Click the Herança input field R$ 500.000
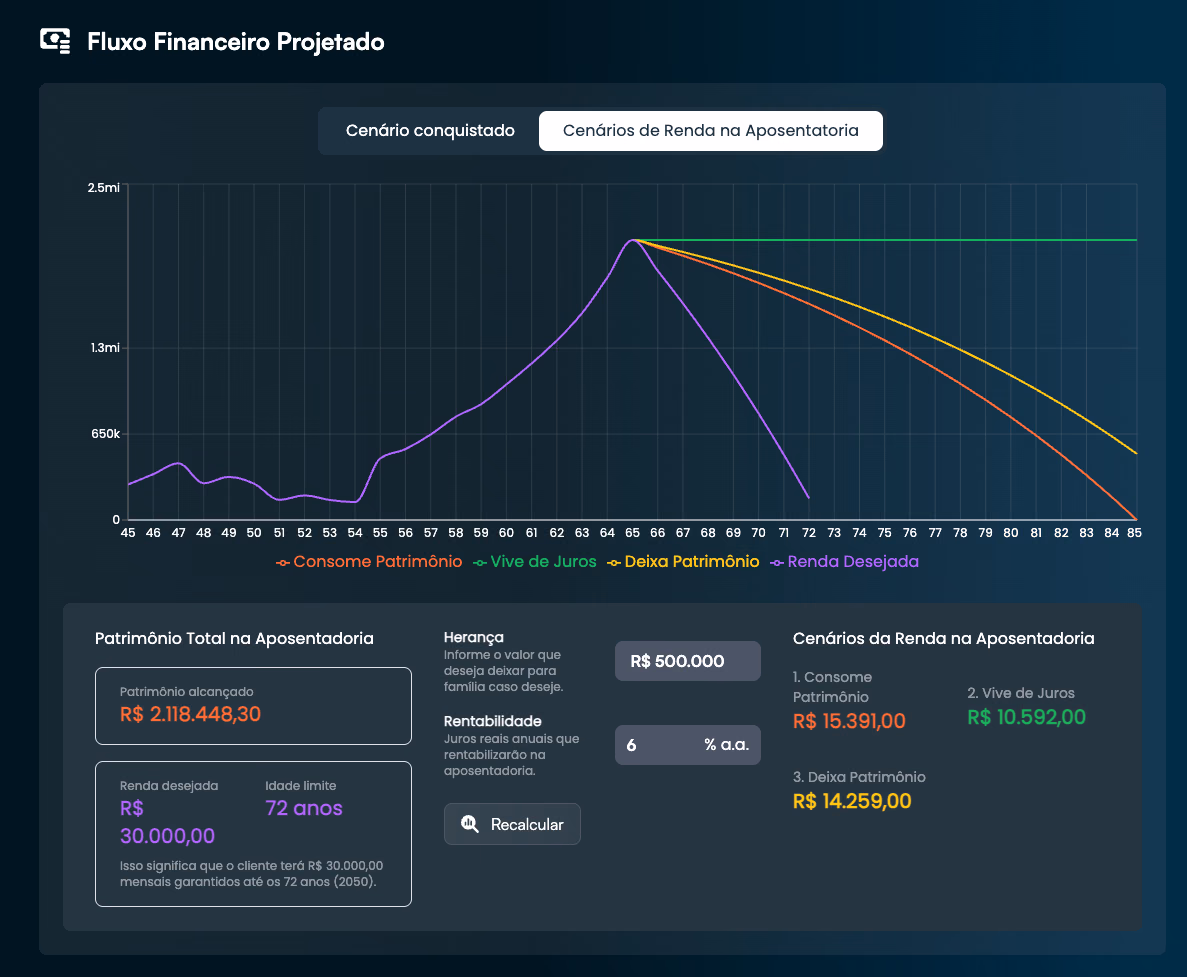Screen dimensions: 1187x977 click(687, 661)
